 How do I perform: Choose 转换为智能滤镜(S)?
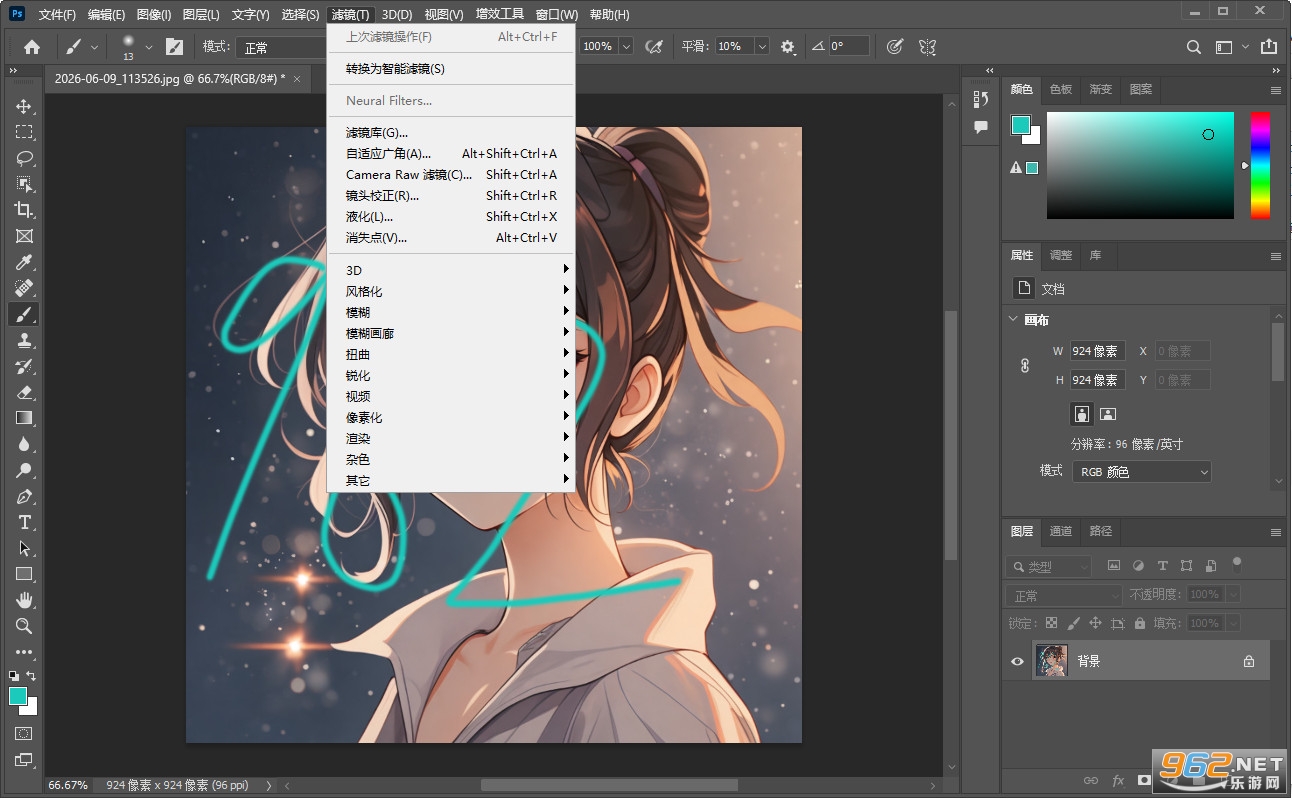tap(451, 68)
